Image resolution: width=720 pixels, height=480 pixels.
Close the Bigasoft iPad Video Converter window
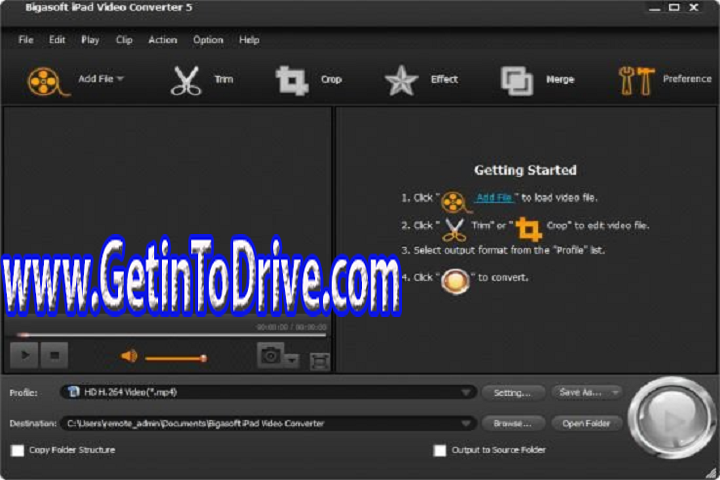click(x=694, y=7)
